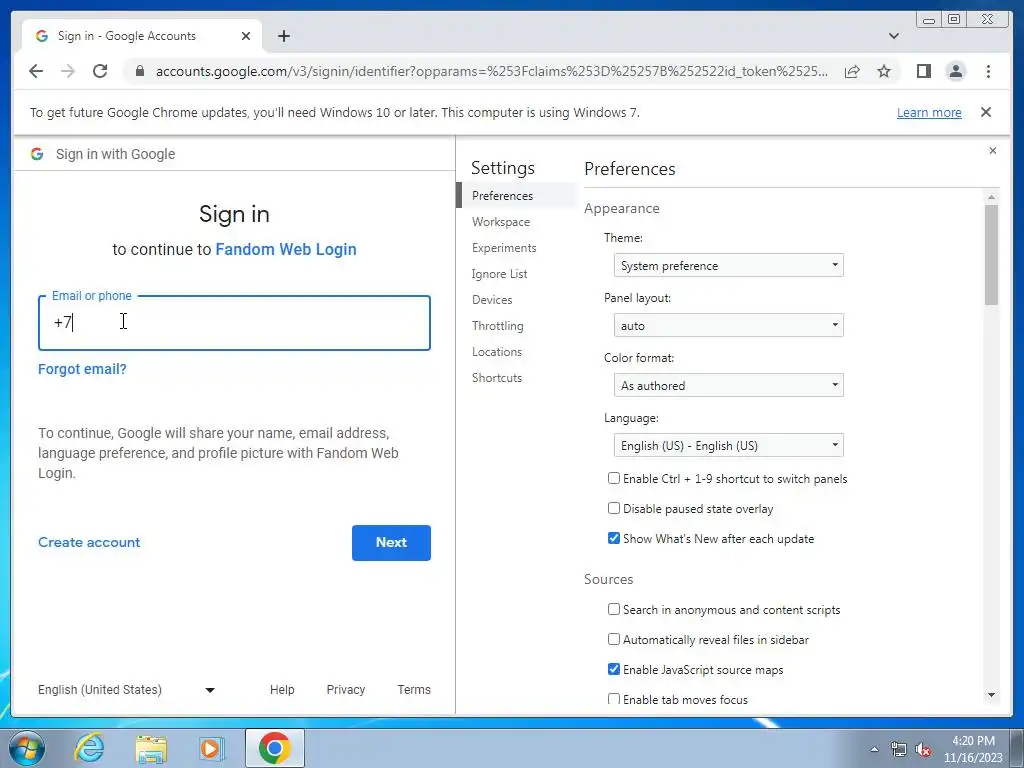Click the address bar URL
Image resolution: width=1024 pixels, height=768 pixels.
[491, 71]
